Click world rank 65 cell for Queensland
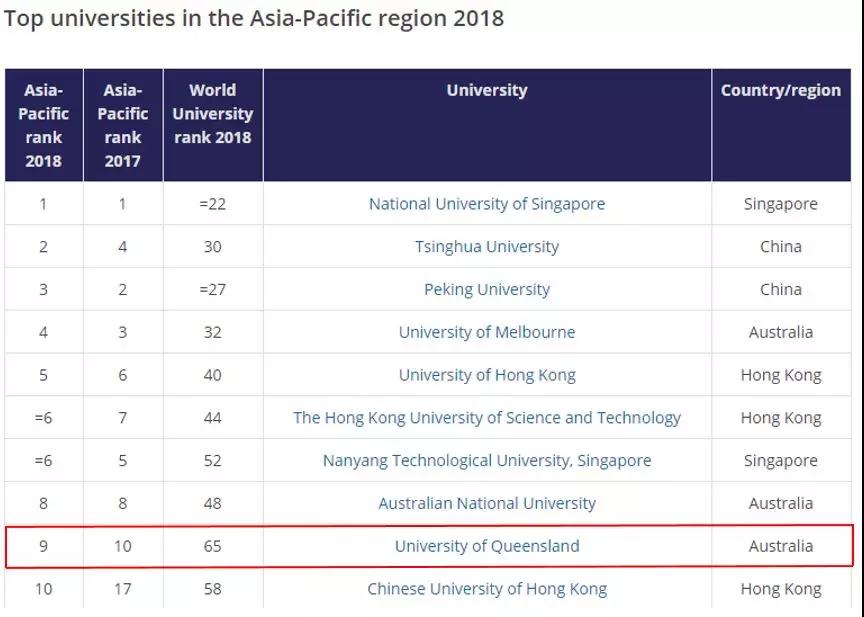Screen dimensions: 864x617 pos(213,547)
